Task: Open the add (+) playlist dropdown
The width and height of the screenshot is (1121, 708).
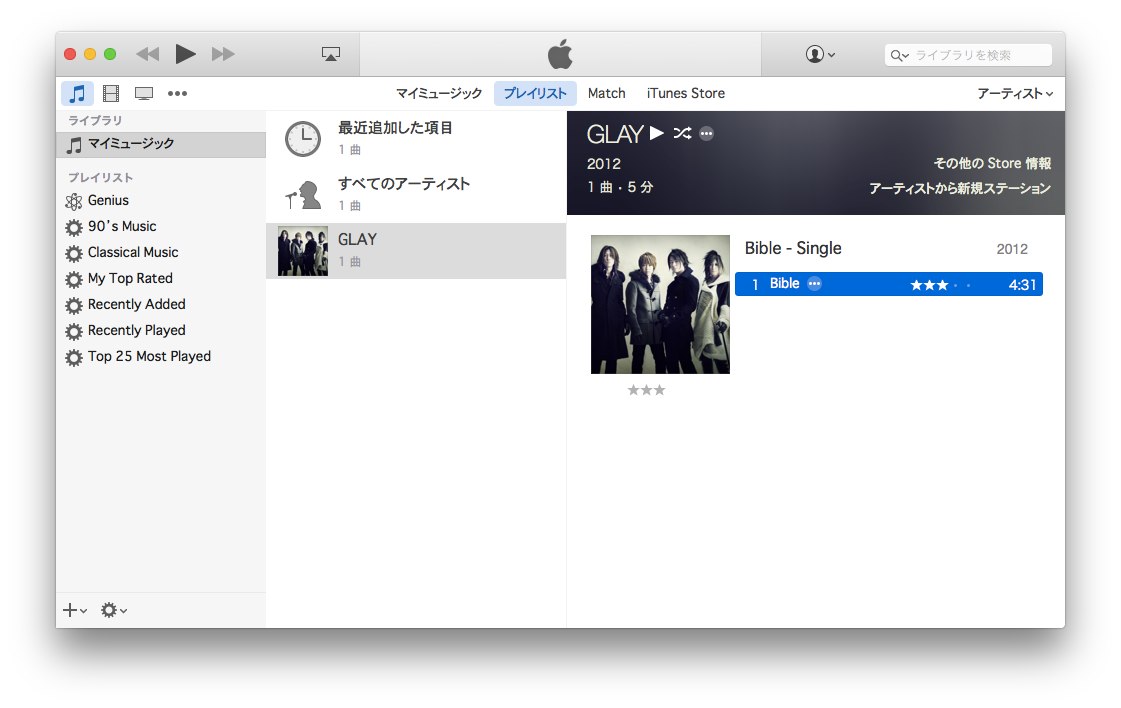Action: coord(74,610)
